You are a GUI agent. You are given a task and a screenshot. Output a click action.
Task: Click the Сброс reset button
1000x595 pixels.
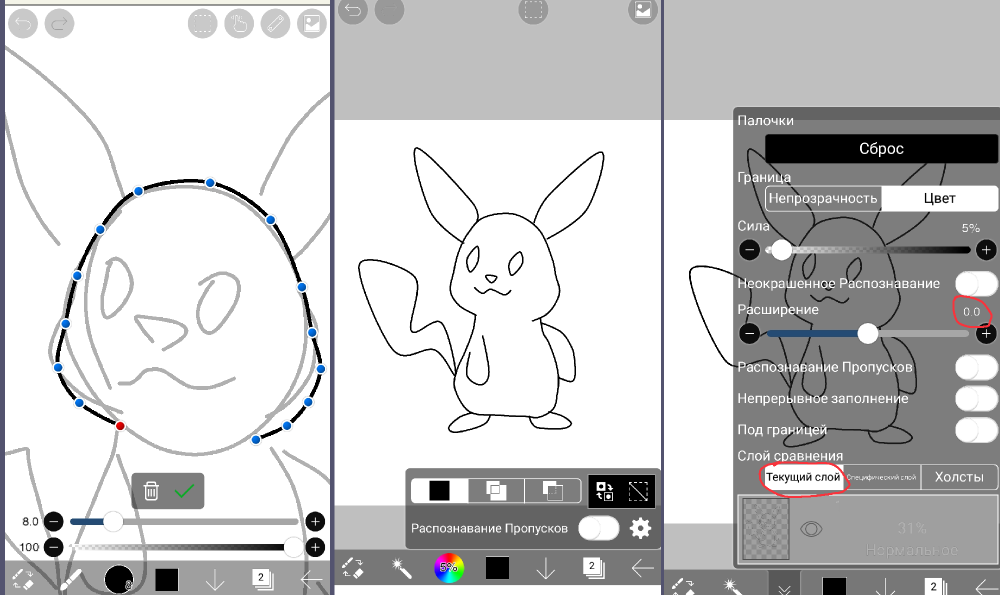coord(881,149)
